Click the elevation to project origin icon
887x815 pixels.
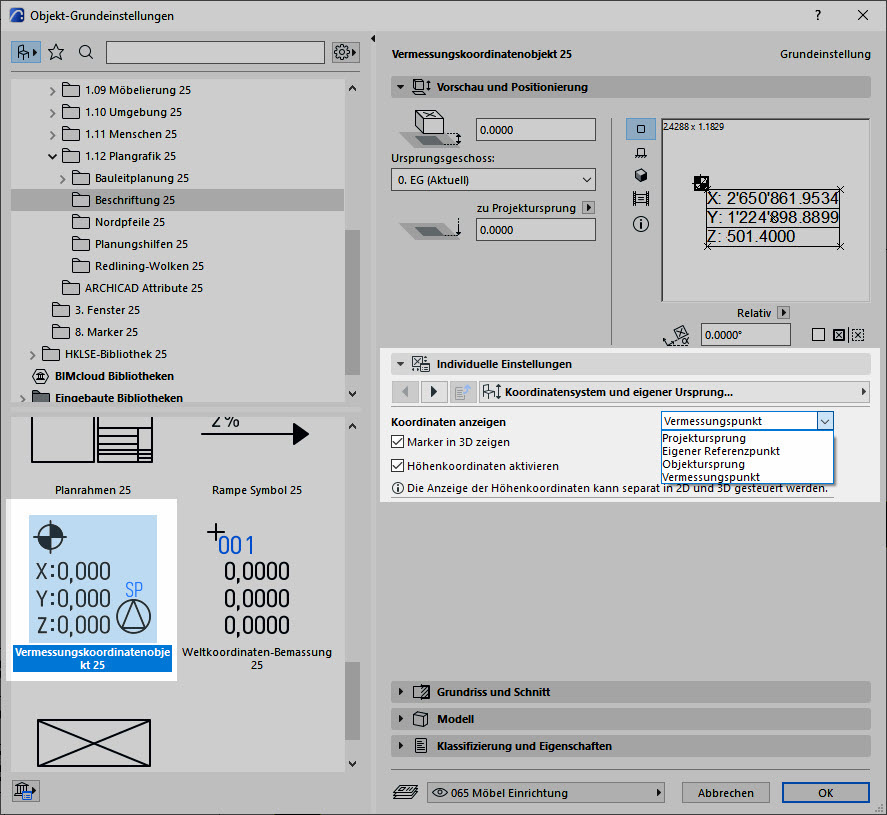point(430,228)
